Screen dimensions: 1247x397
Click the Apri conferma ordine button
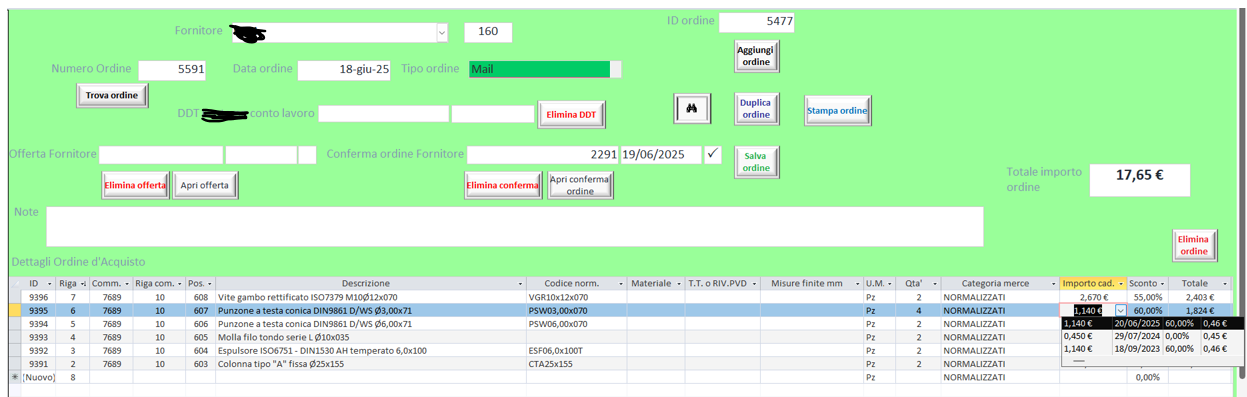click(581, 185)
